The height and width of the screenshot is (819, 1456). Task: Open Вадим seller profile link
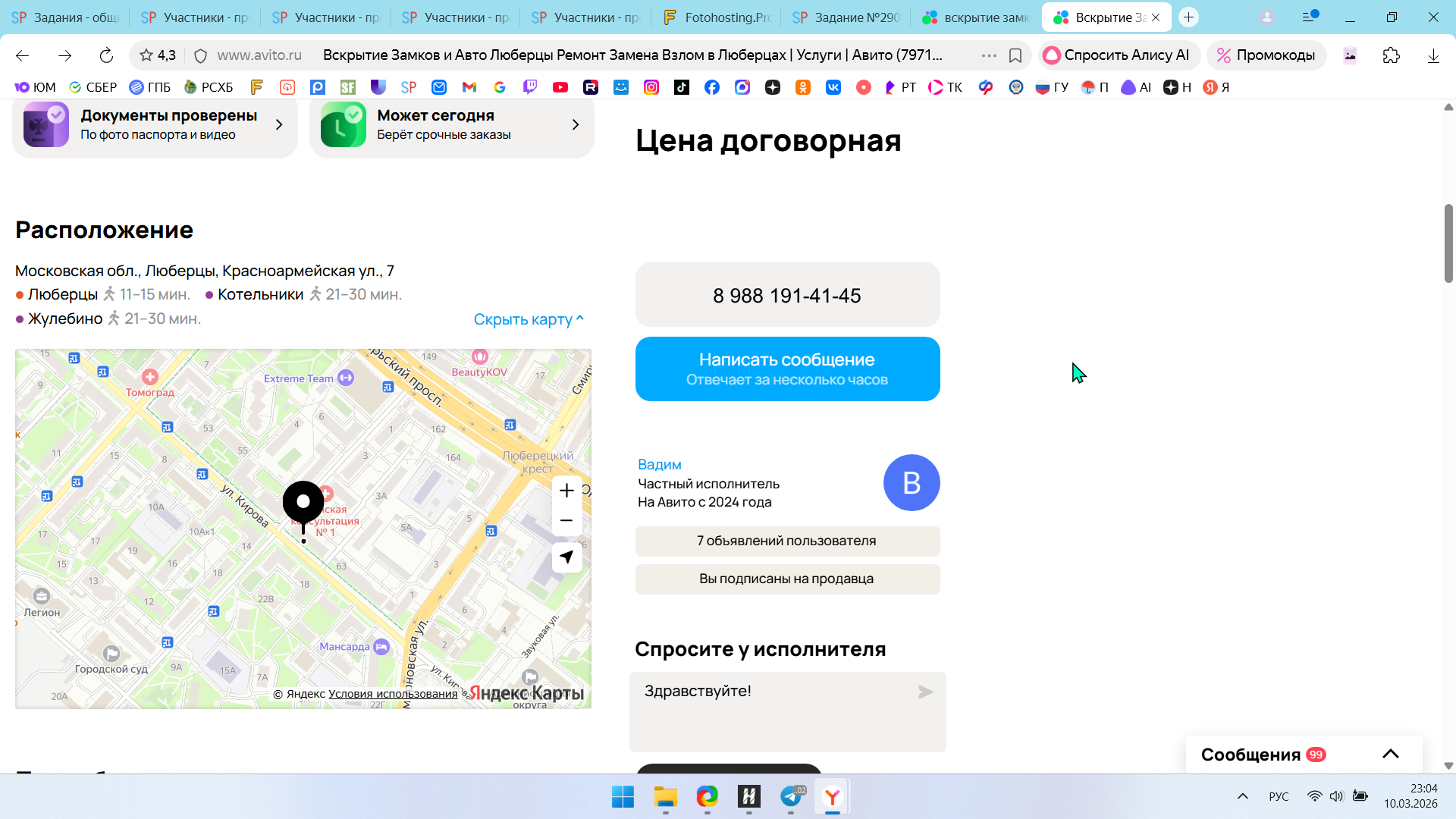click(659, 464)
